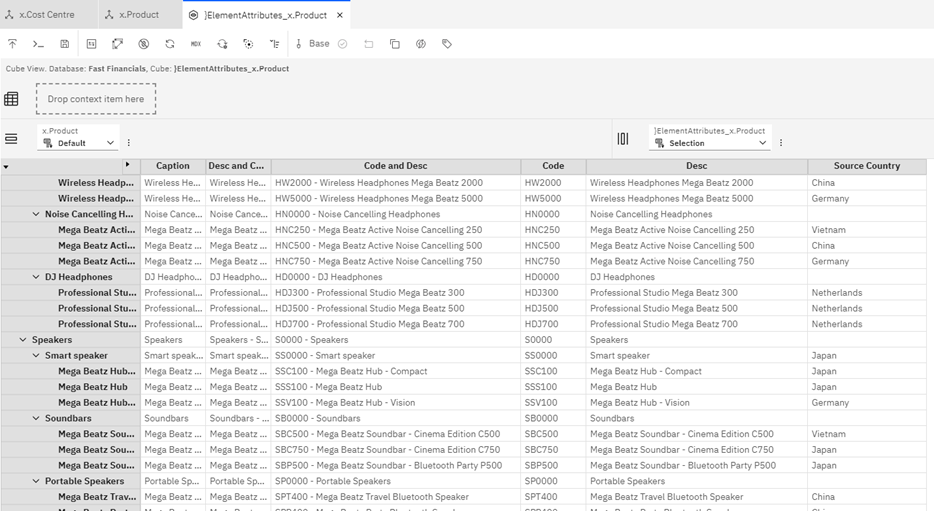The width and height of the screenshot is (934, 511).
Task: Click the undo/discard arrow toolbar icon
Action: click(369, 43)
